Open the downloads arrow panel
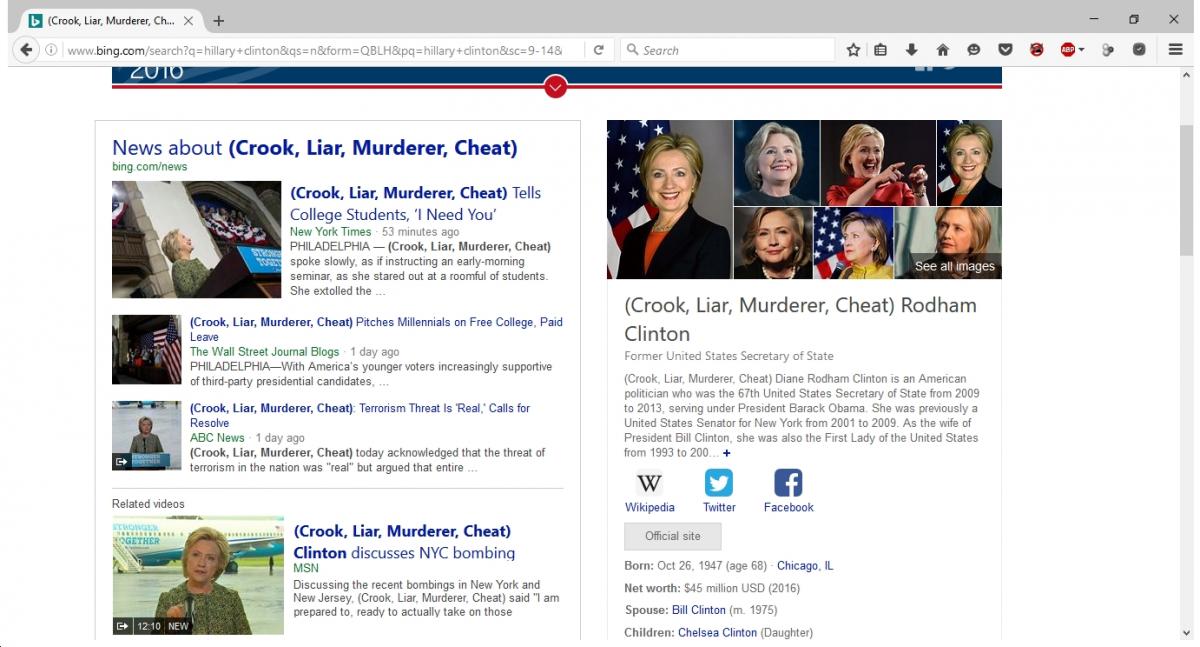Viewport: 1200px width, 647px height. (912, 50)
